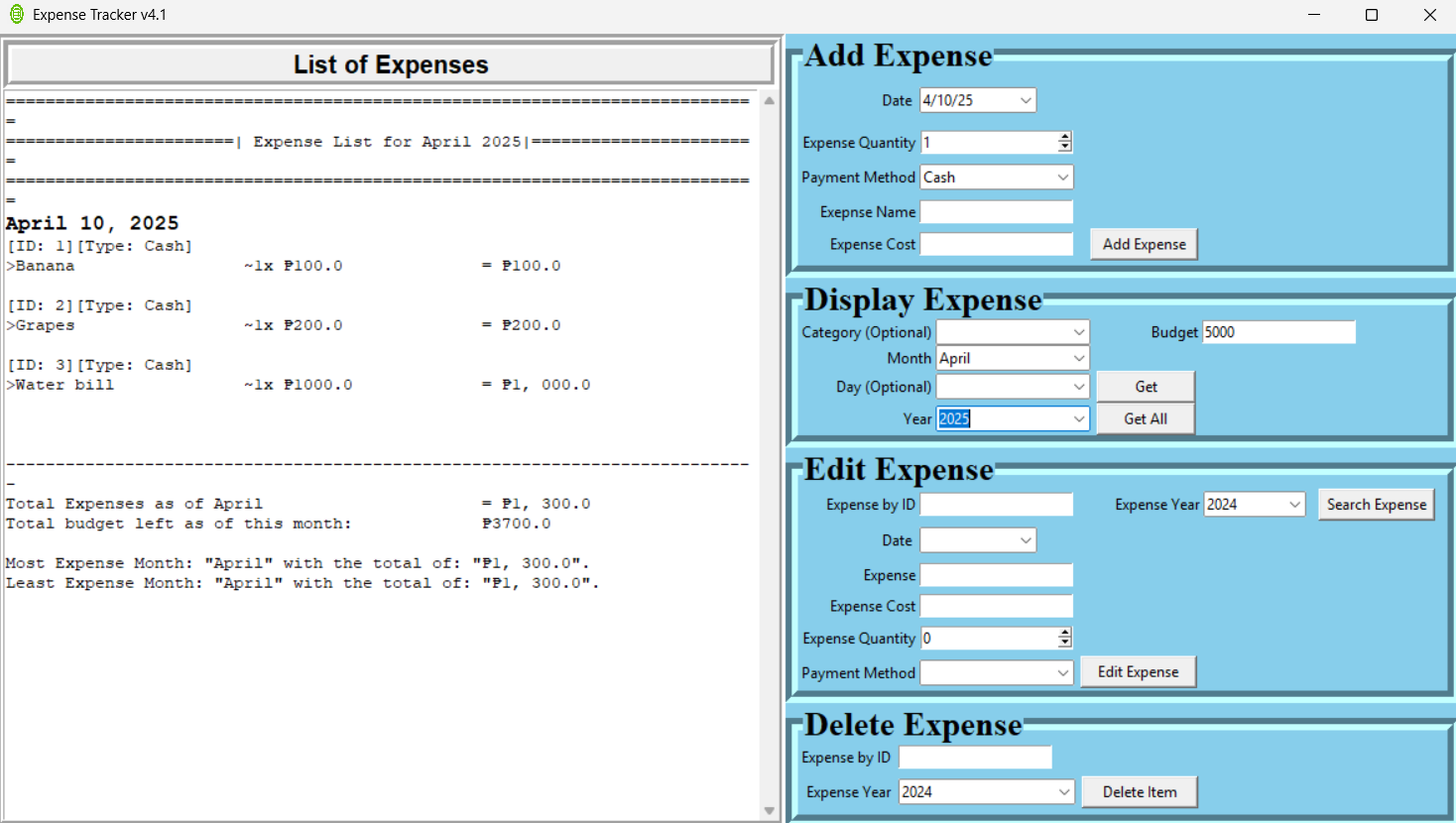Maximize the Expense Tracker window

pos(1372,15)
